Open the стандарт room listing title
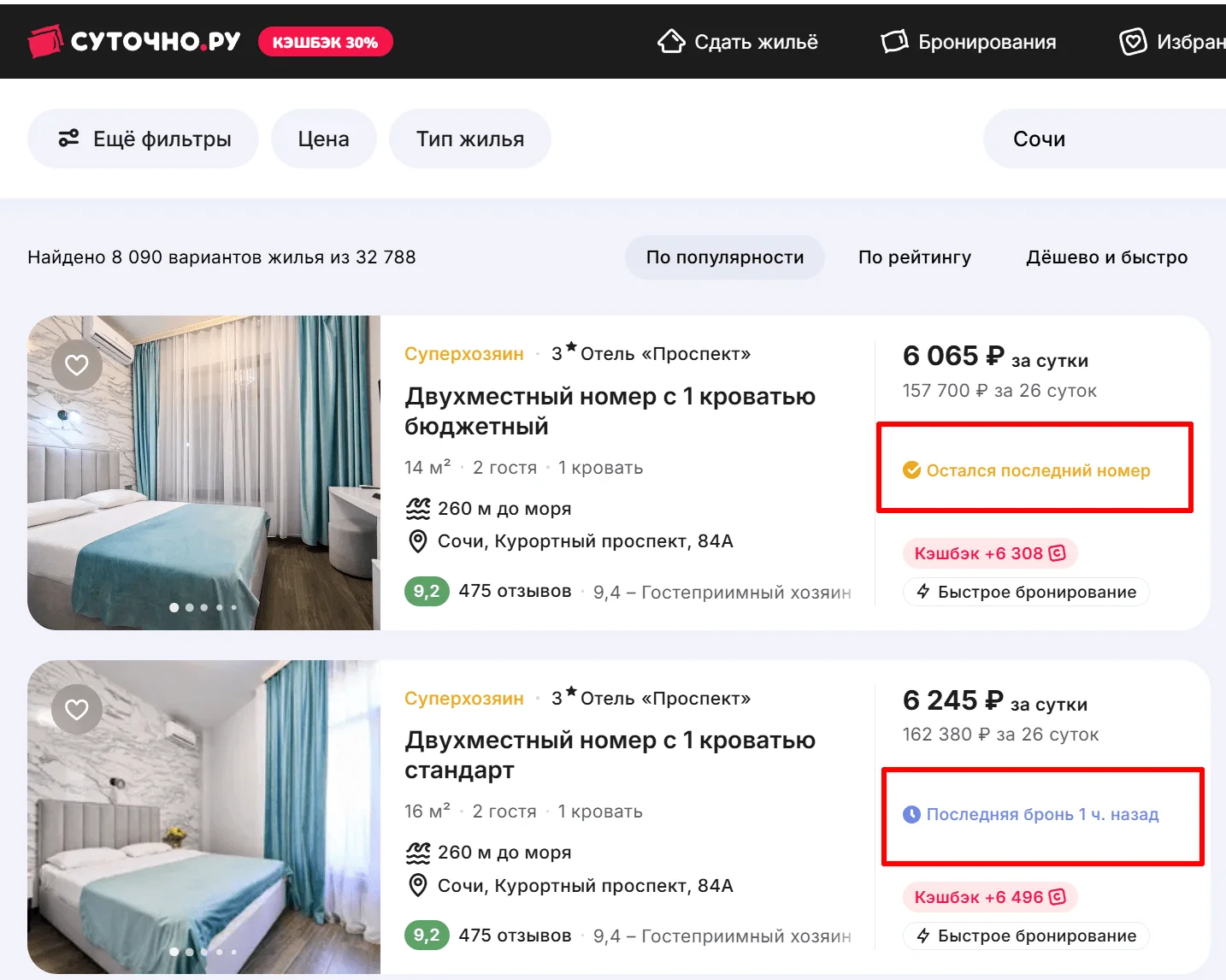This screenshot has height=980, width=1226. (x=609, y=755)
